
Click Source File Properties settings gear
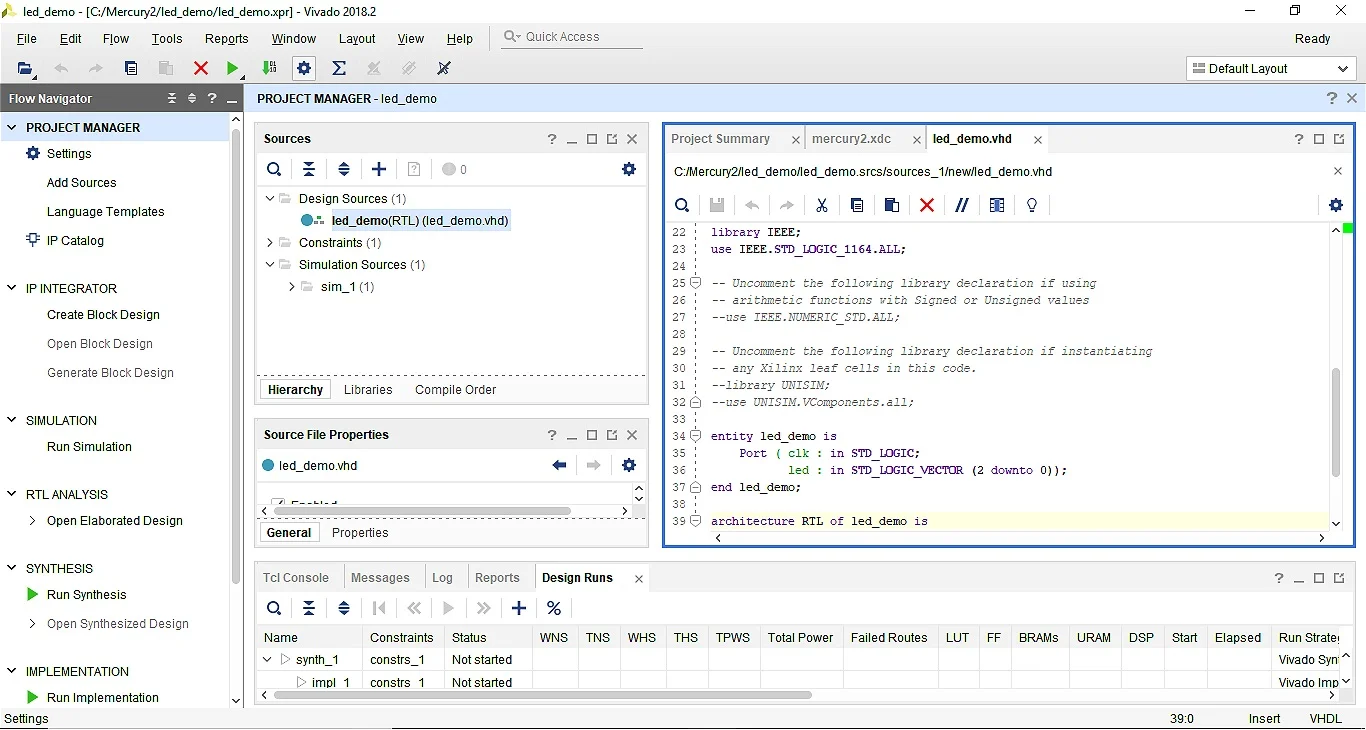(x=629, y=465)
